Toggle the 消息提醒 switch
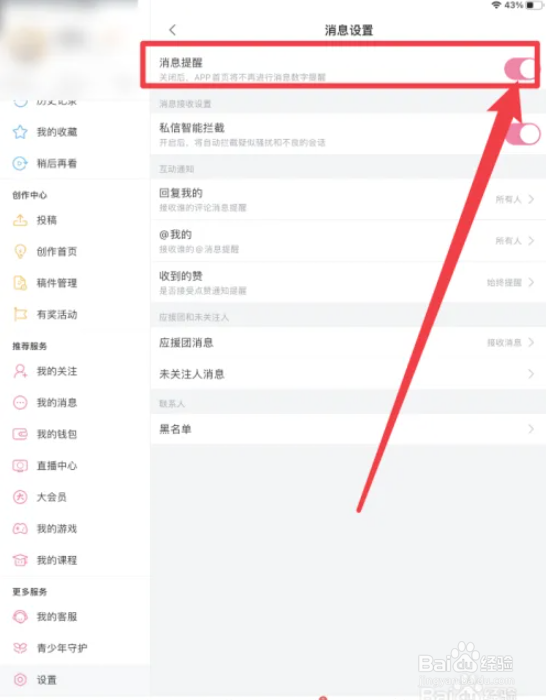The width and height of the screenshot is (546, 700). pos(520,69)
